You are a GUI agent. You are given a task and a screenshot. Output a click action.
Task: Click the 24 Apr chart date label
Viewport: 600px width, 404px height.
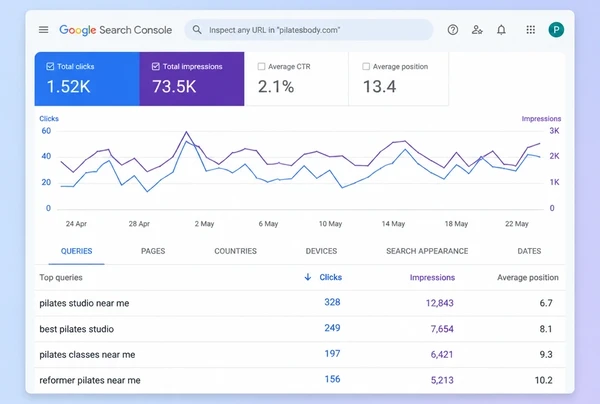(x=76, y=224)
